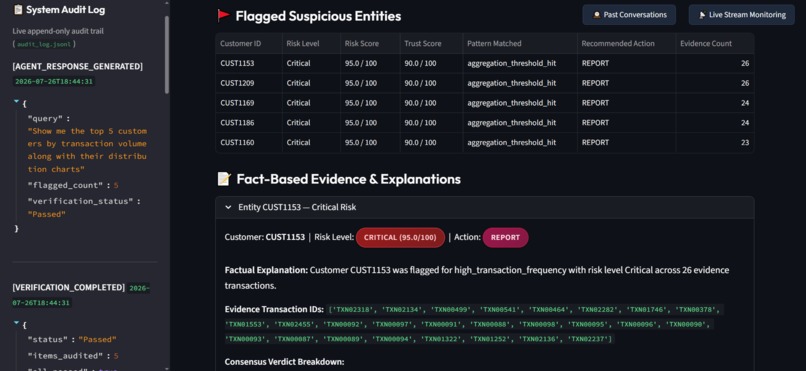Viewport: 806px width, 371px height.
Task: Click REPORT cell in CUST1209 row
Action: [x=626, y=83]
